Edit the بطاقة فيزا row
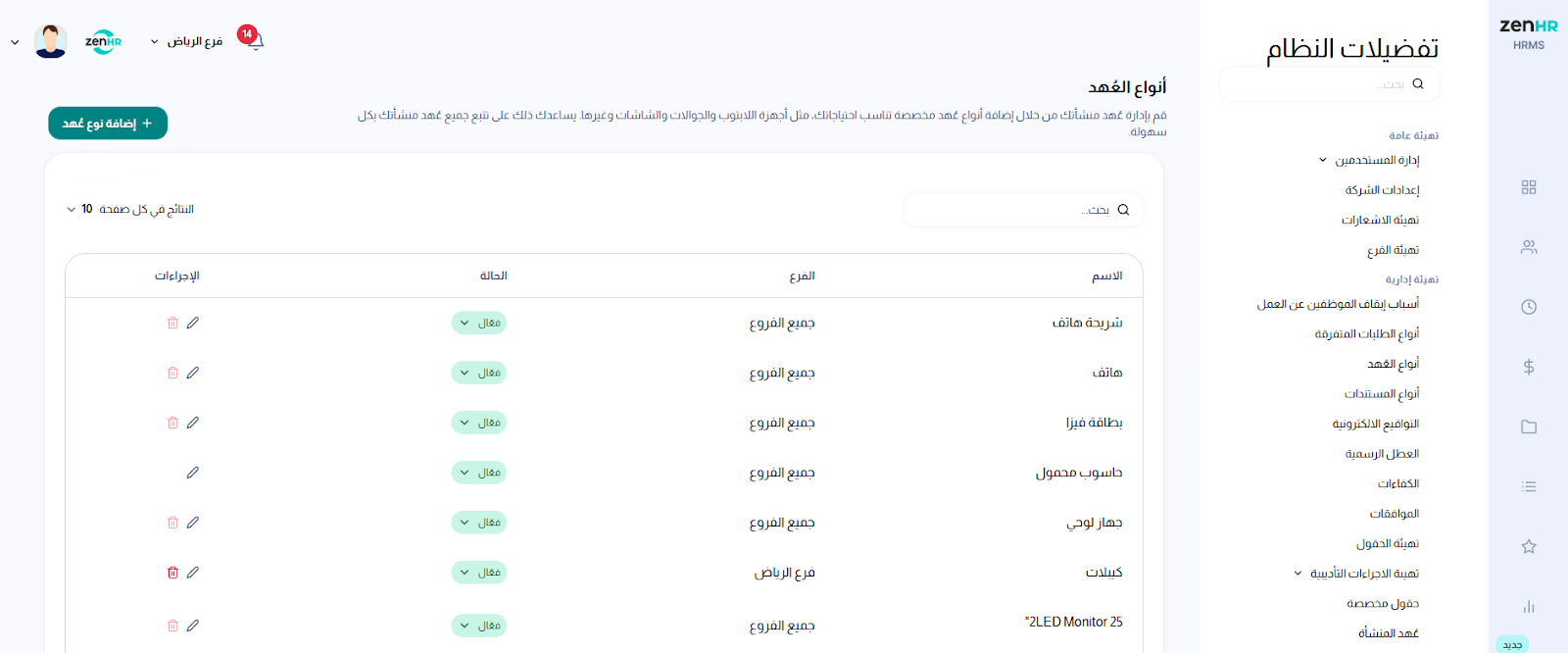This screenshot has height=653, width=1568. click(193, 423)
